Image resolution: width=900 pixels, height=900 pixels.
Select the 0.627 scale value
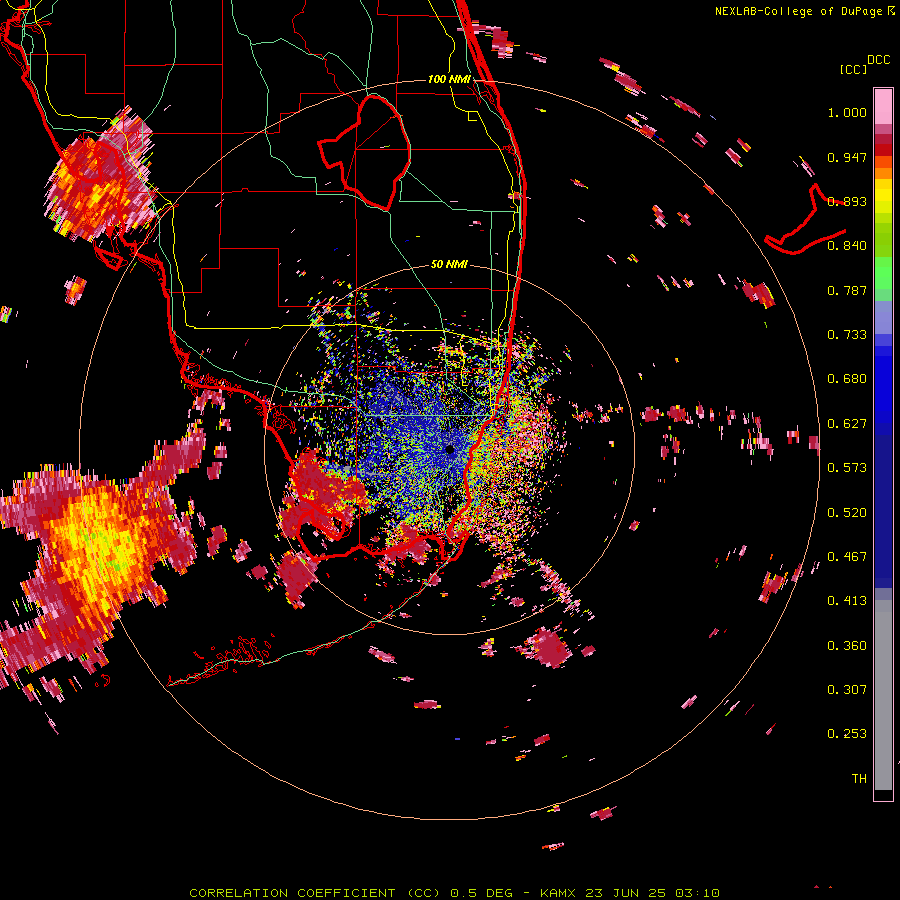(847, 424)
